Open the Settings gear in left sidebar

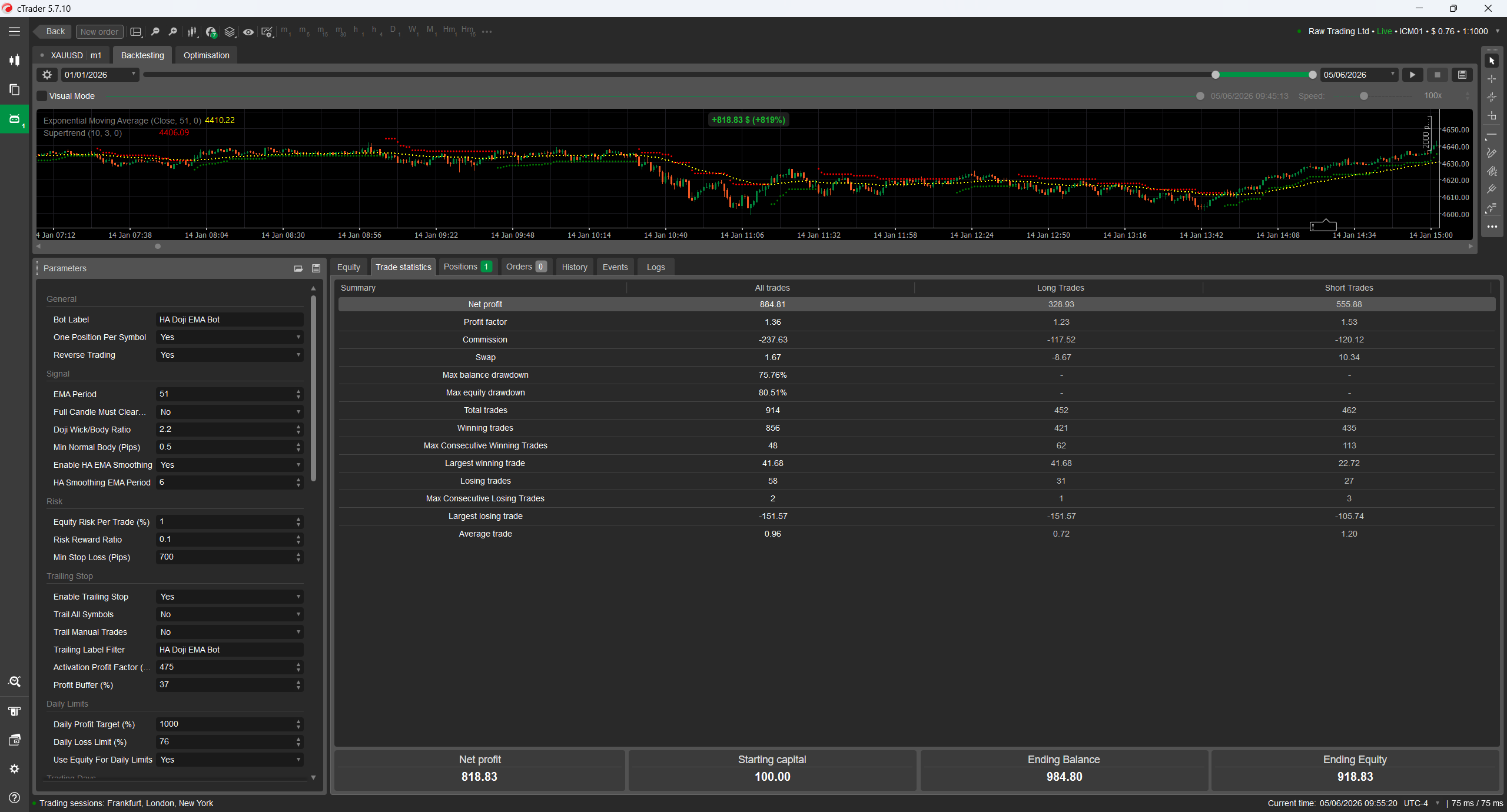click(14, 768)
